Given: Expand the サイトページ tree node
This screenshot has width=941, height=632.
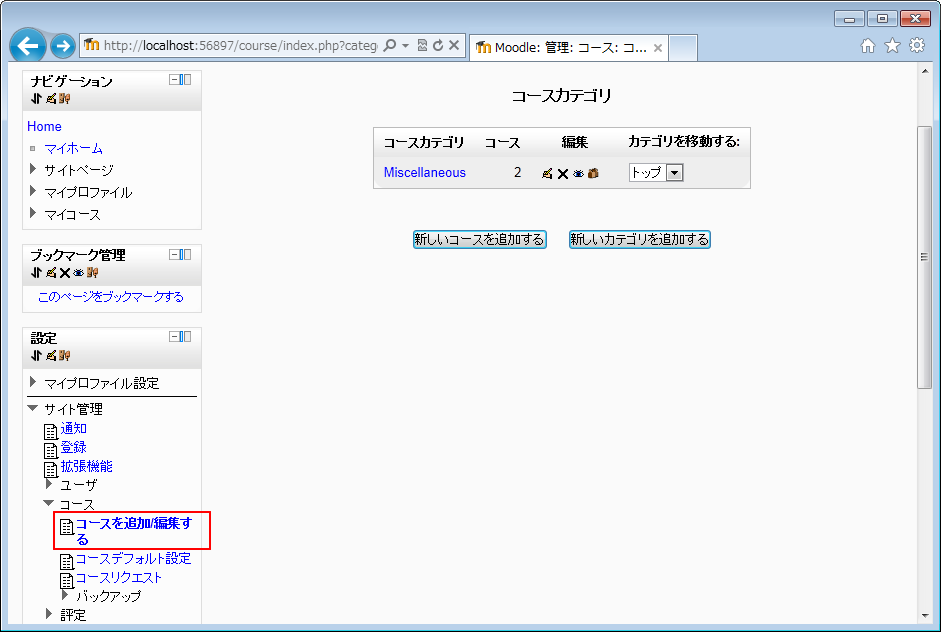Looking at the screenshot, I should (x=34, y=170).
